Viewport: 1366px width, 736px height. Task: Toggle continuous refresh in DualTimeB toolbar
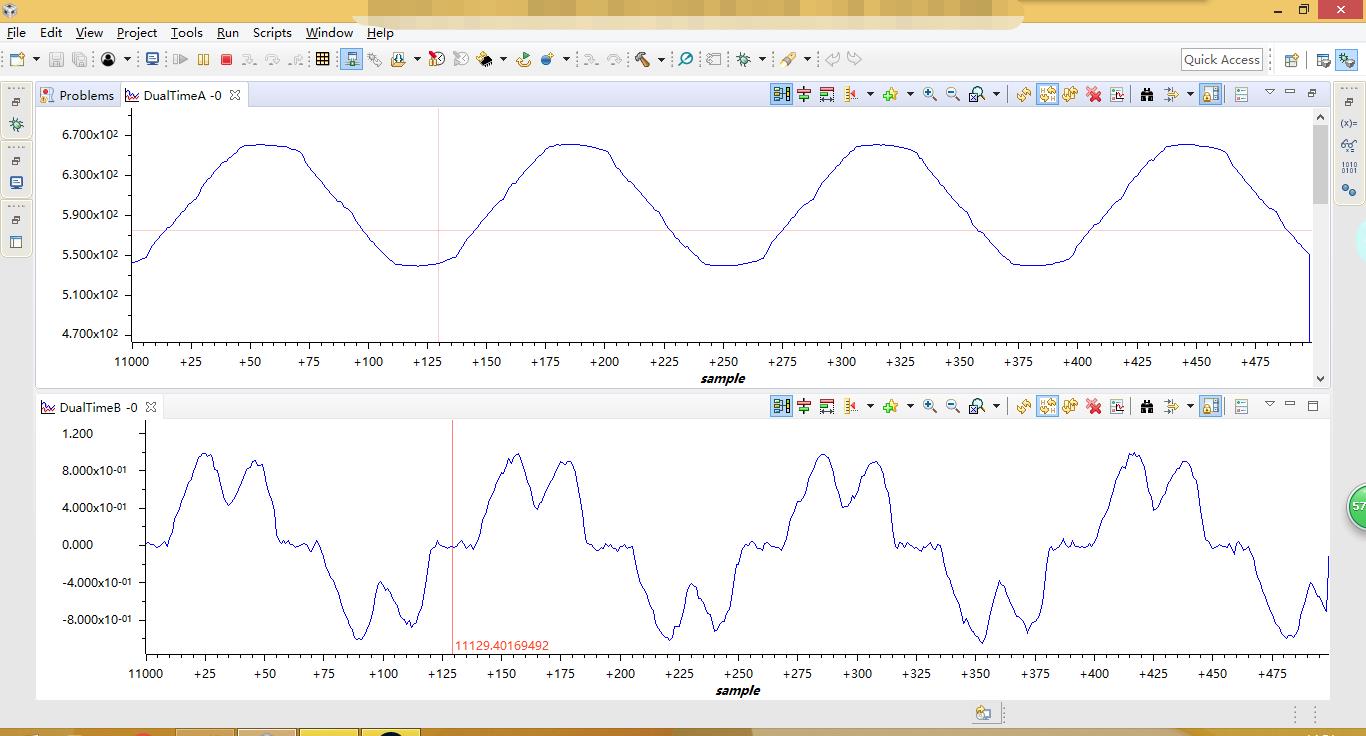(x=1047, y=406)
